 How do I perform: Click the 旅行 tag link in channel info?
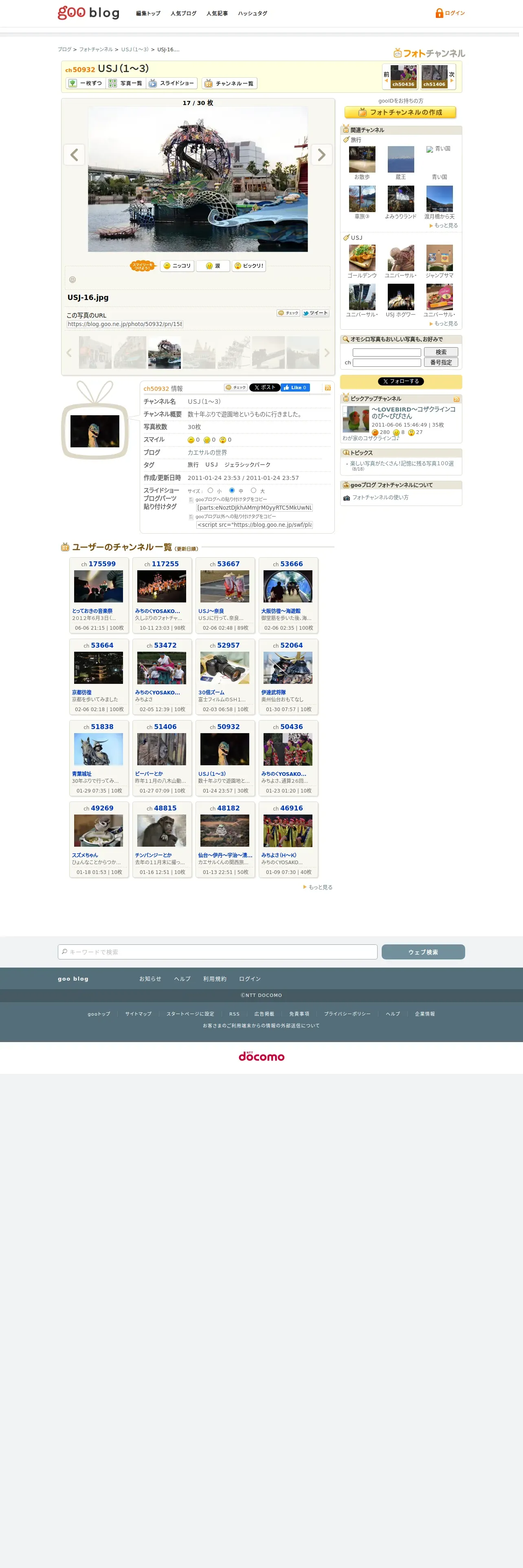(193, 465)
